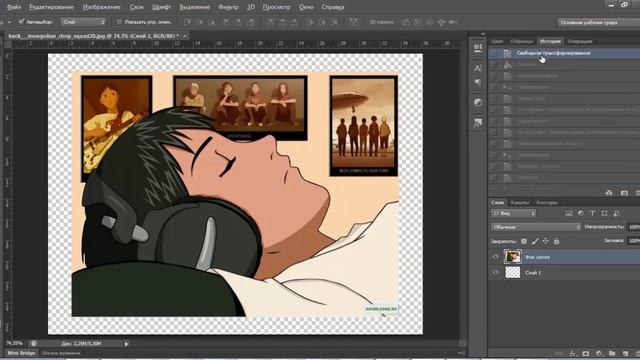Switch to the Цвет panel tab
Screen dimensions: 640x360
point(497,41)
